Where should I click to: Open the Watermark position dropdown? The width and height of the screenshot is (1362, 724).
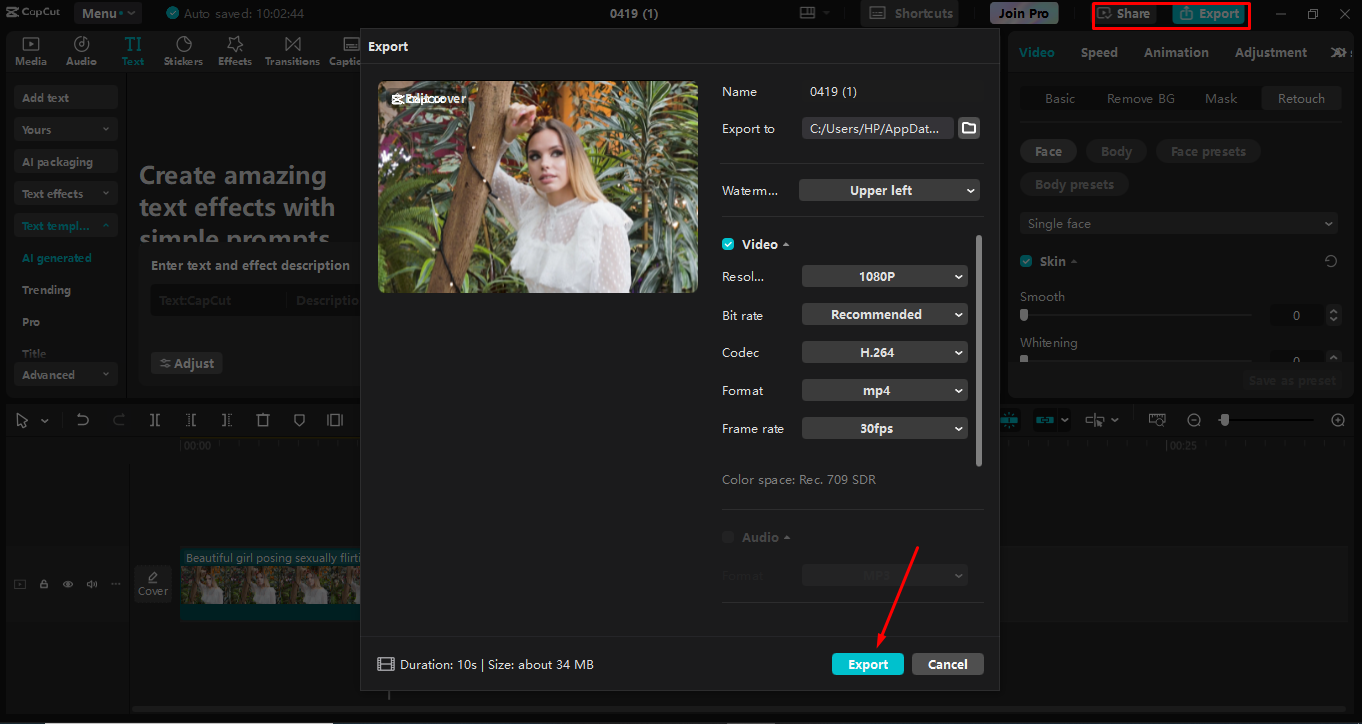click(888, 189)
